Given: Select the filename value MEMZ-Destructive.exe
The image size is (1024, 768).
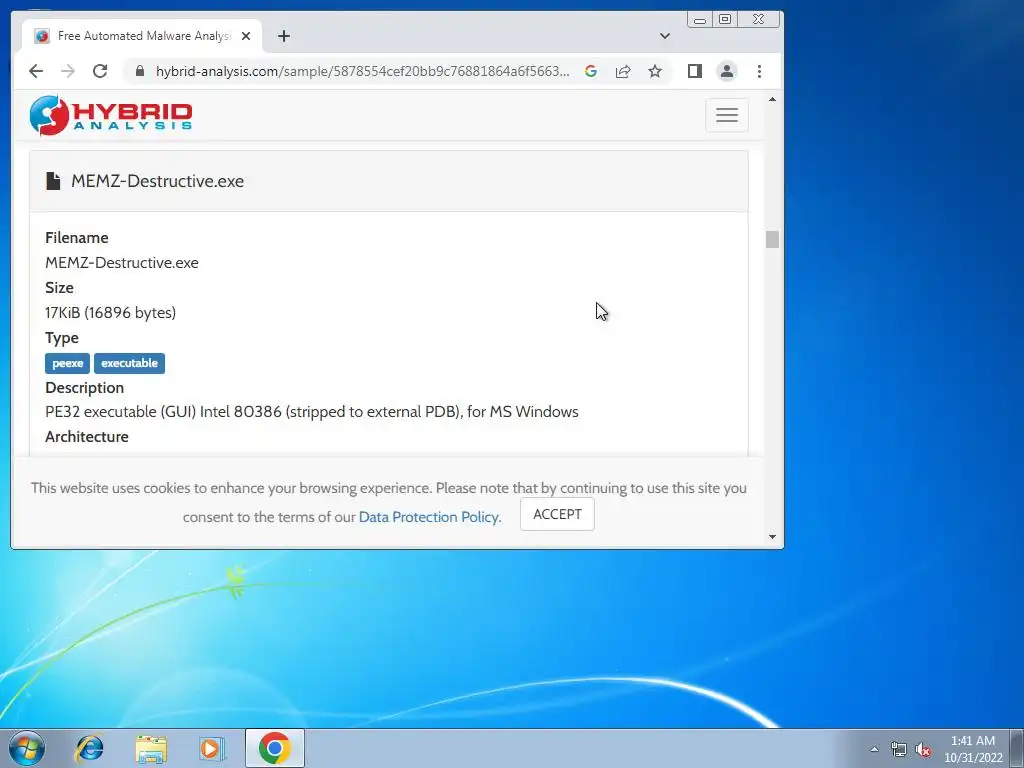Looking at the screenshot, I should point(121,263).
